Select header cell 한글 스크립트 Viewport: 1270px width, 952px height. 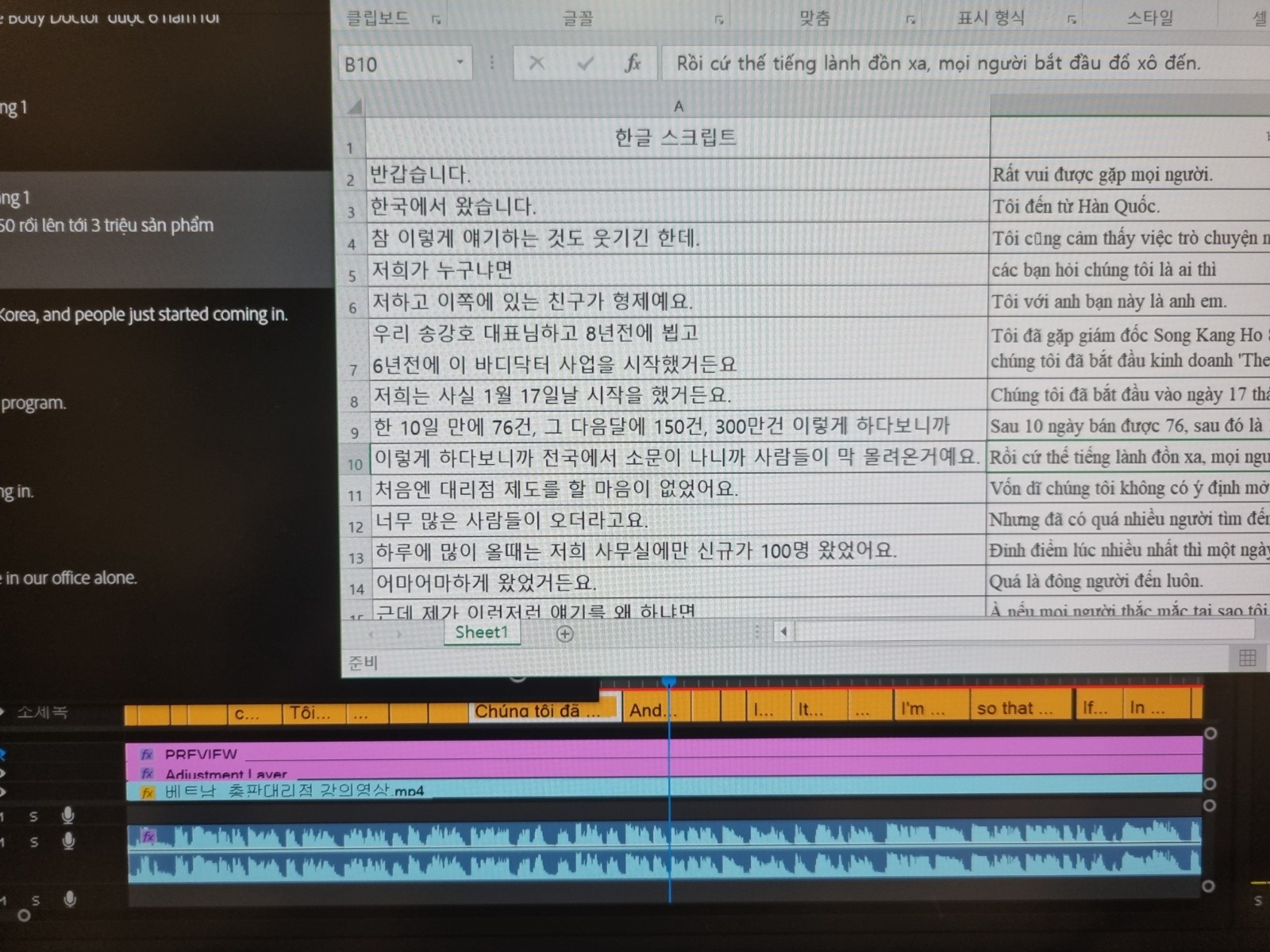(x=677, y=137)
